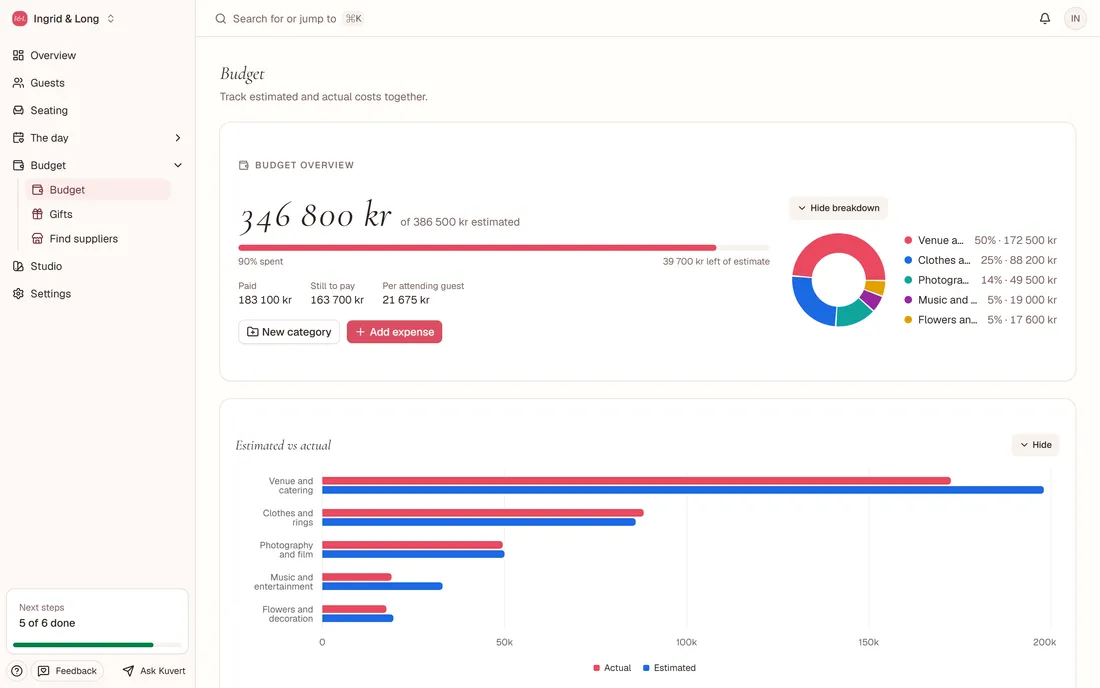Click the search magnifier icon

click(x=220, y=19)
